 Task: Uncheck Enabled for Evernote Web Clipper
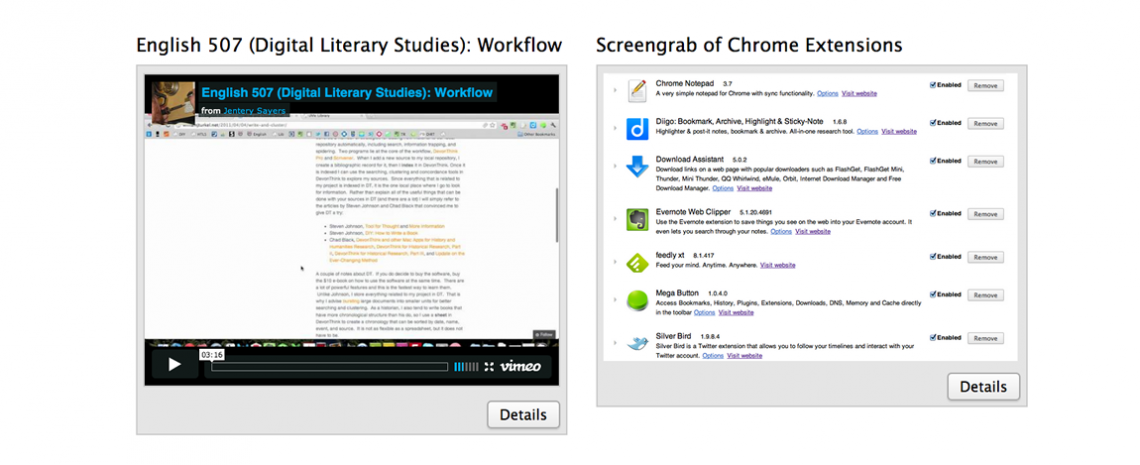(x=933, y=213)
